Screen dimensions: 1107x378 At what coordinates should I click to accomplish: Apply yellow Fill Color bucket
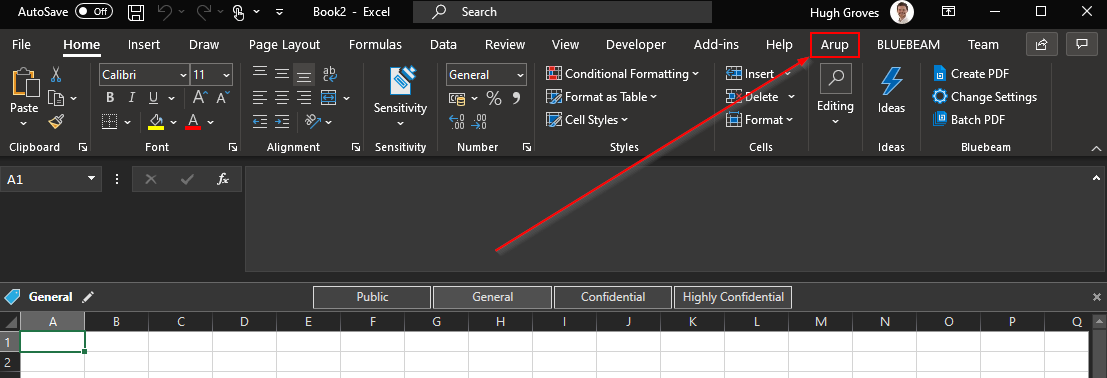click(156, 122)
